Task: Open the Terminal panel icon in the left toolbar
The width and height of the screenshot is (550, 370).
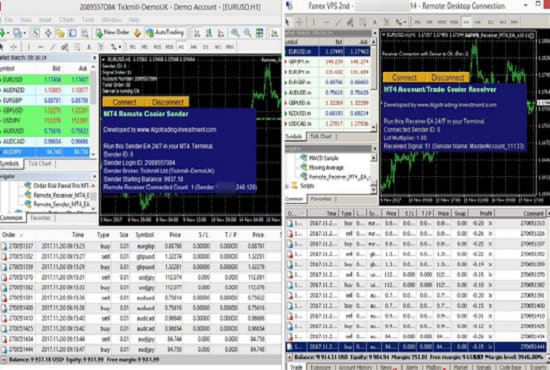Action: pyautogui.click(x=73, y=33)
